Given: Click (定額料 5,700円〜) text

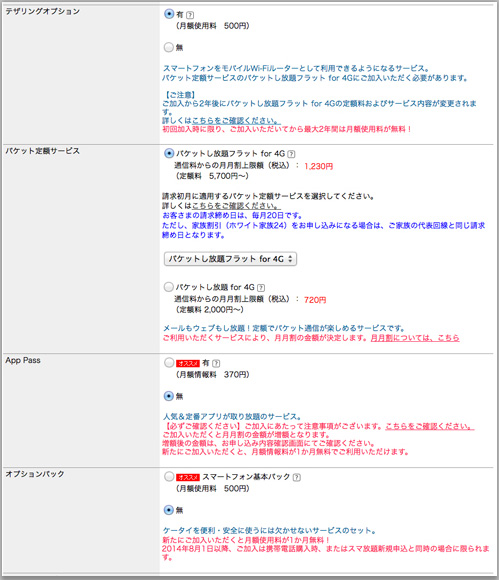Looking at the screenshot, I should [x=212, y=176].
